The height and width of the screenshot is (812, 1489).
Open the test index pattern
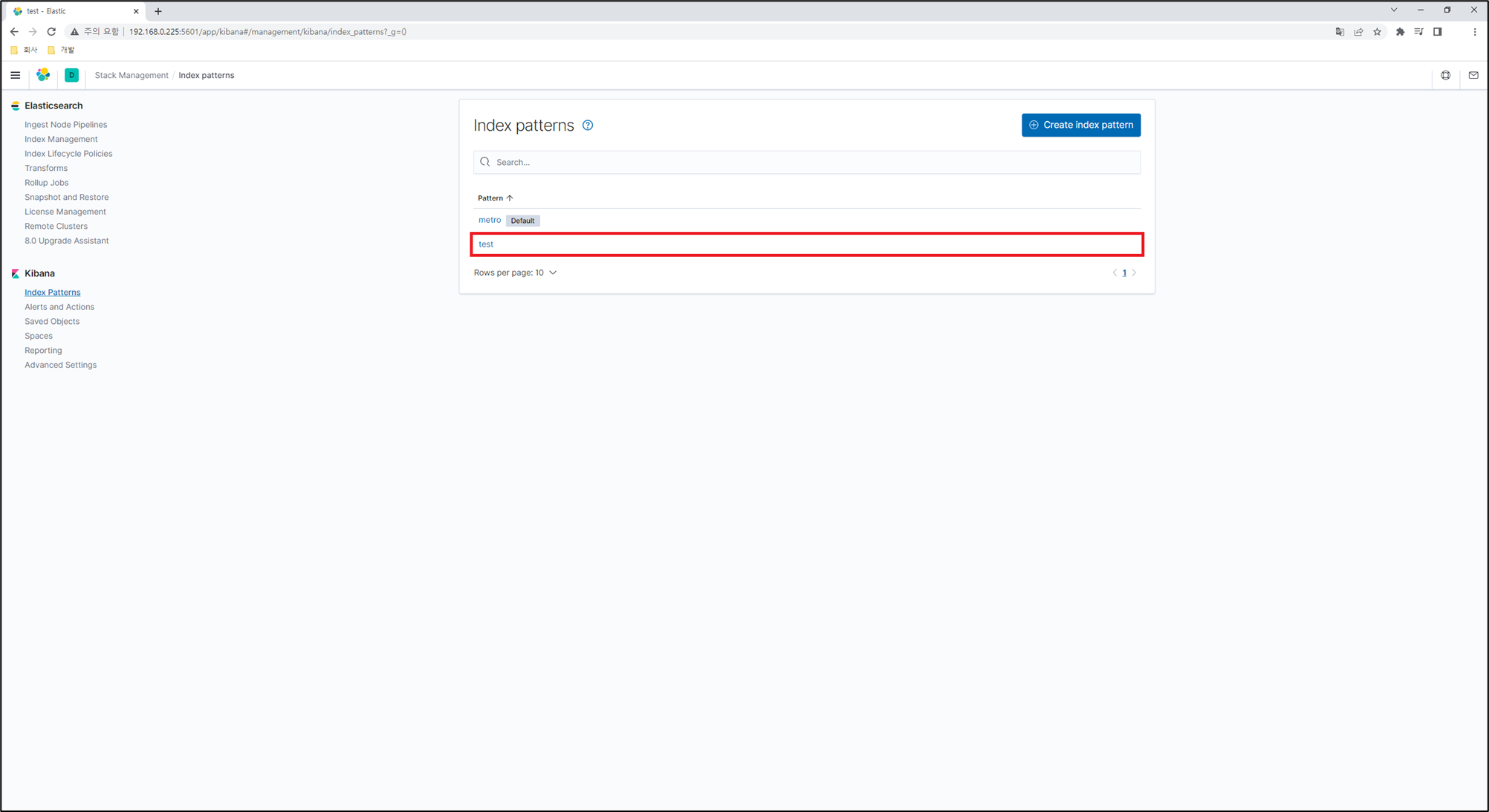[486, 244]
